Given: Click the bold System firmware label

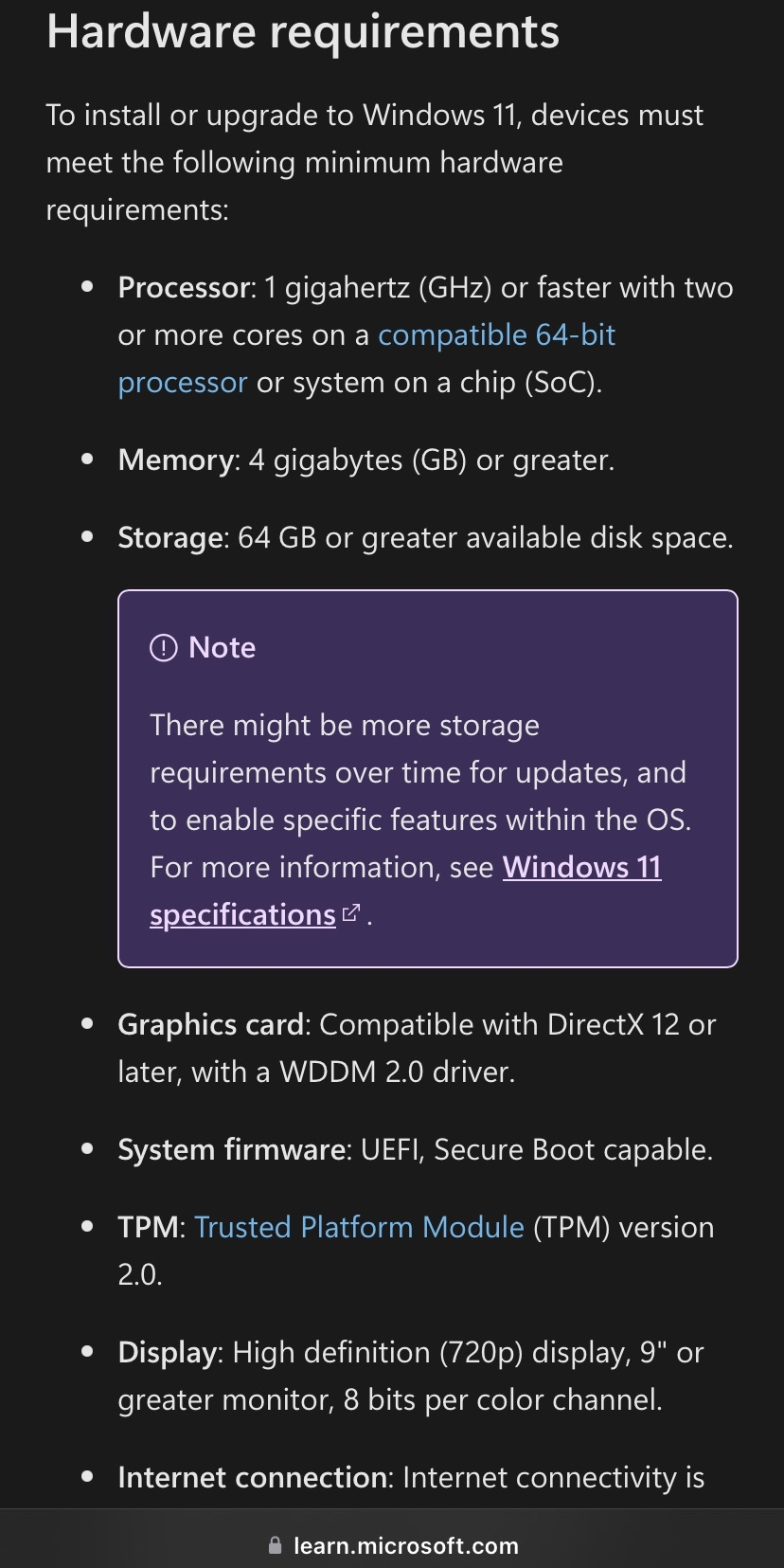Looking at the screenshot, I should click(232, 1150).
